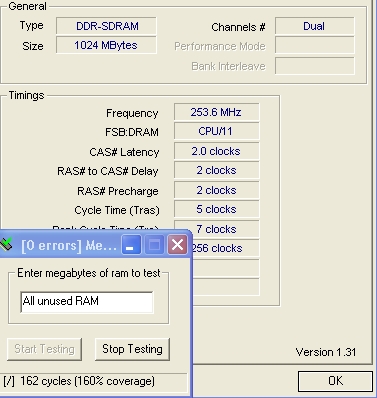Image resolution: width=377 pixels, height=398 pixels.
Task: Click the 2.0 clocks CAS# Latency value
Action: coord(216,151)
